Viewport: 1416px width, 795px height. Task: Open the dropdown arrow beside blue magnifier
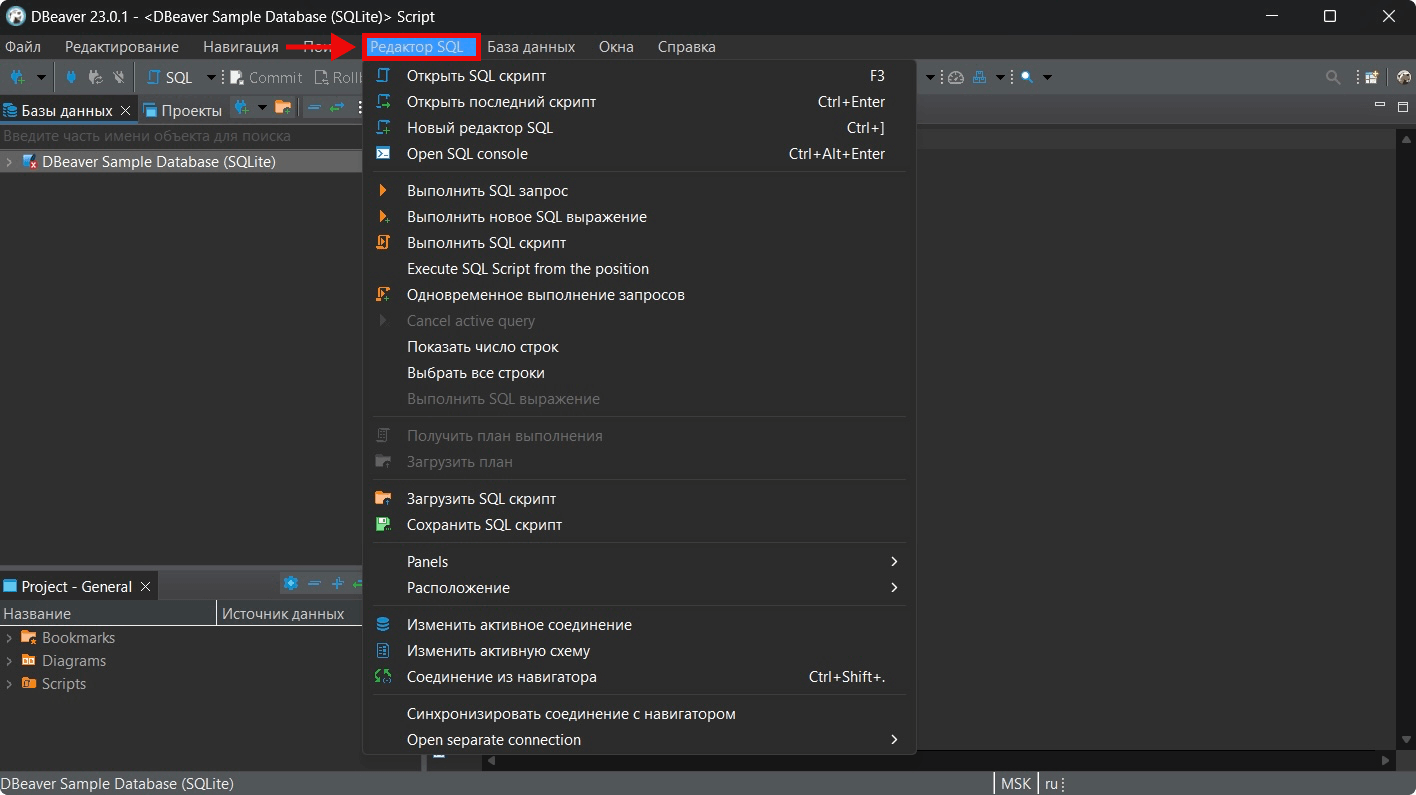(x=1047, y=77)
